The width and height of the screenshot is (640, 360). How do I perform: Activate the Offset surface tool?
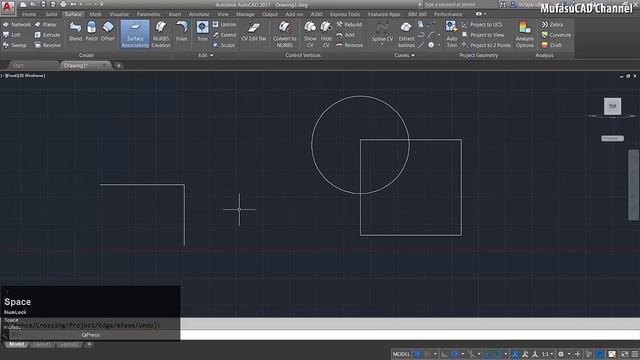point(108,31)
